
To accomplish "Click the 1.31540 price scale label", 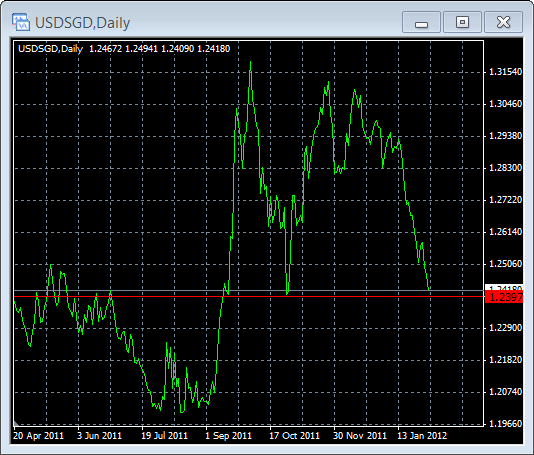I will point(505,72).
